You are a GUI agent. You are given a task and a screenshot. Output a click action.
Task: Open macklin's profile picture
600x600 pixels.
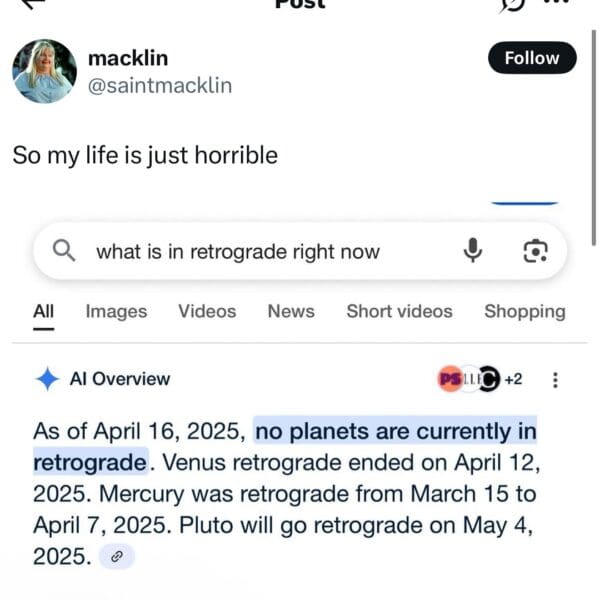click(44, 72)
